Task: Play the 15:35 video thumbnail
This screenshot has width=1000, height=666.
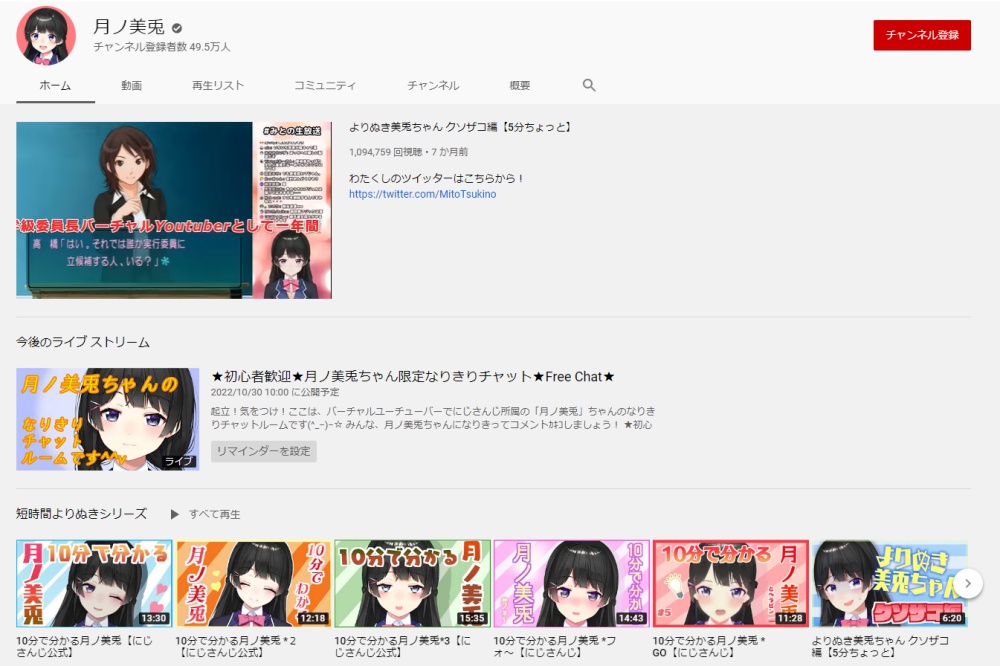Action: tap(413, 583)
